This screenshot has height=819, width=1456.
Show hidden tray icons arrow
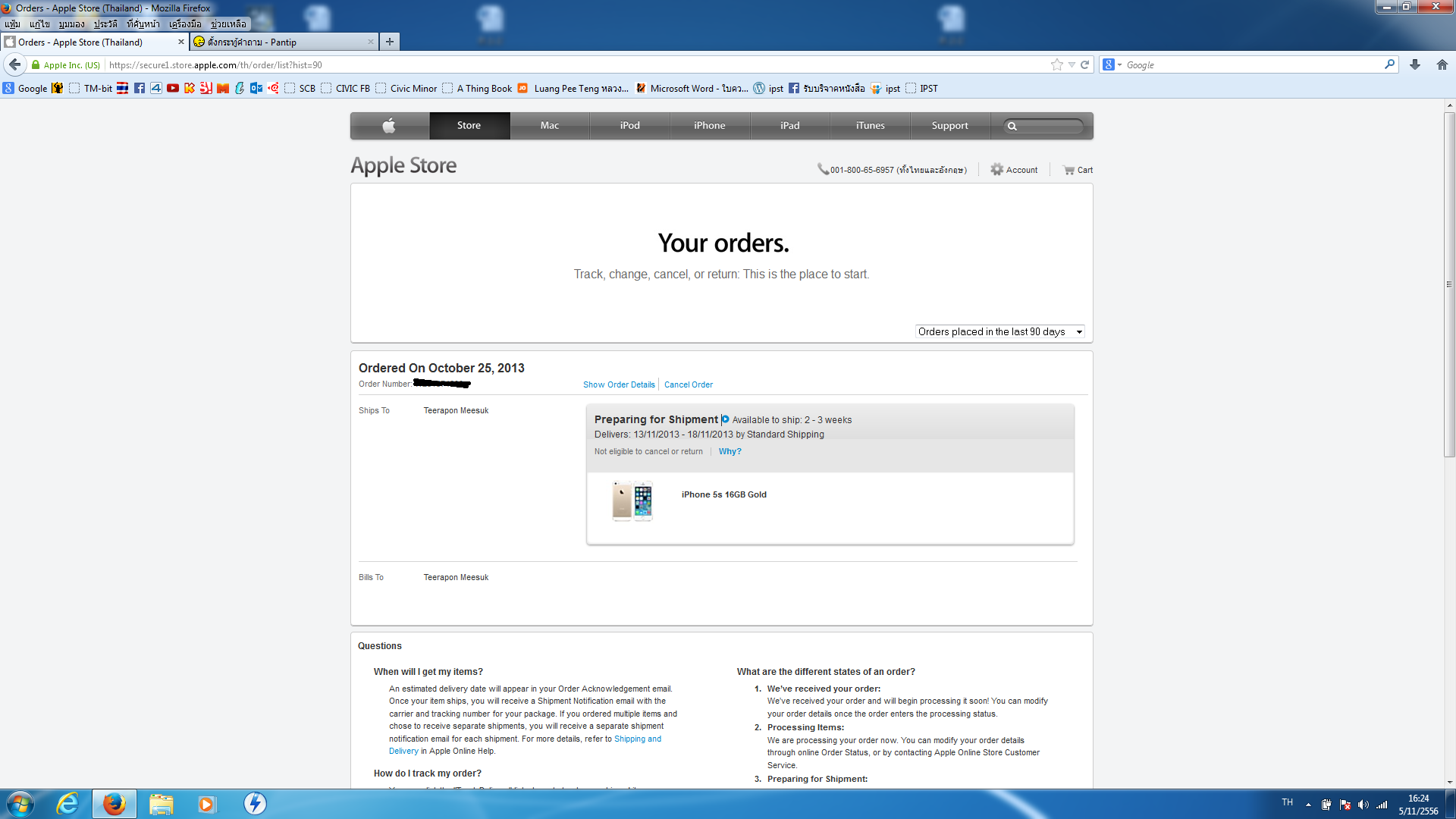point(1308,805)
